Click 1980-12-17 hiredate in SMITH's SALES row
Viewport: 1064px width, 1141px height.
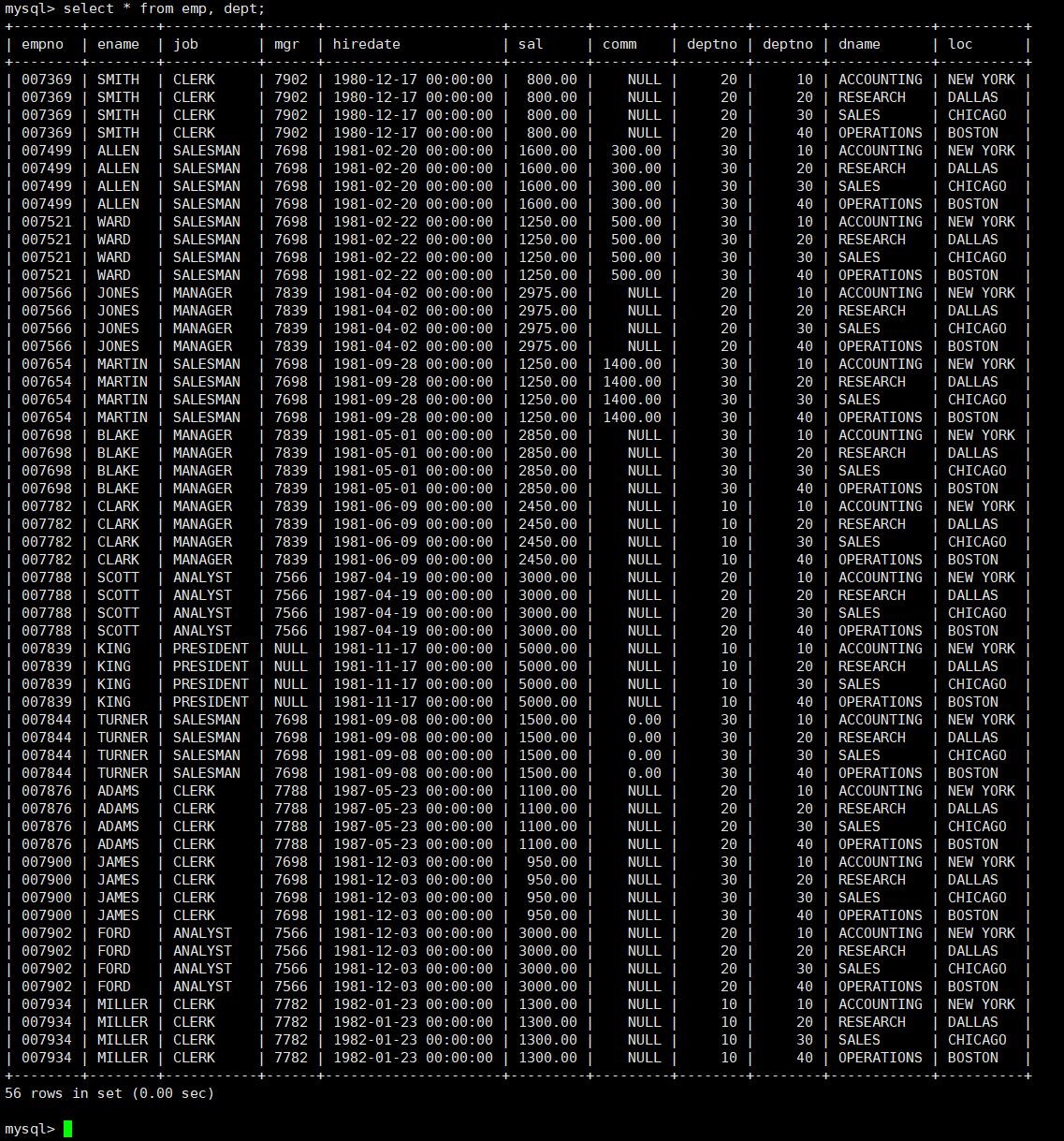[x=413, y=115]
